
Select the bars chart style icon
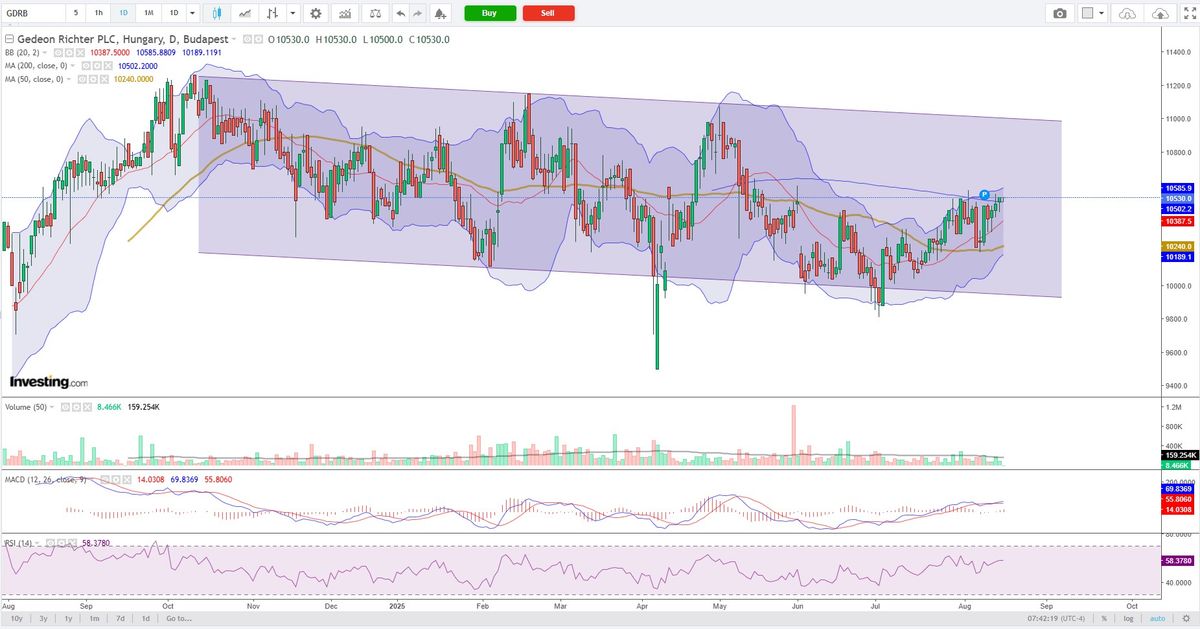272,13
